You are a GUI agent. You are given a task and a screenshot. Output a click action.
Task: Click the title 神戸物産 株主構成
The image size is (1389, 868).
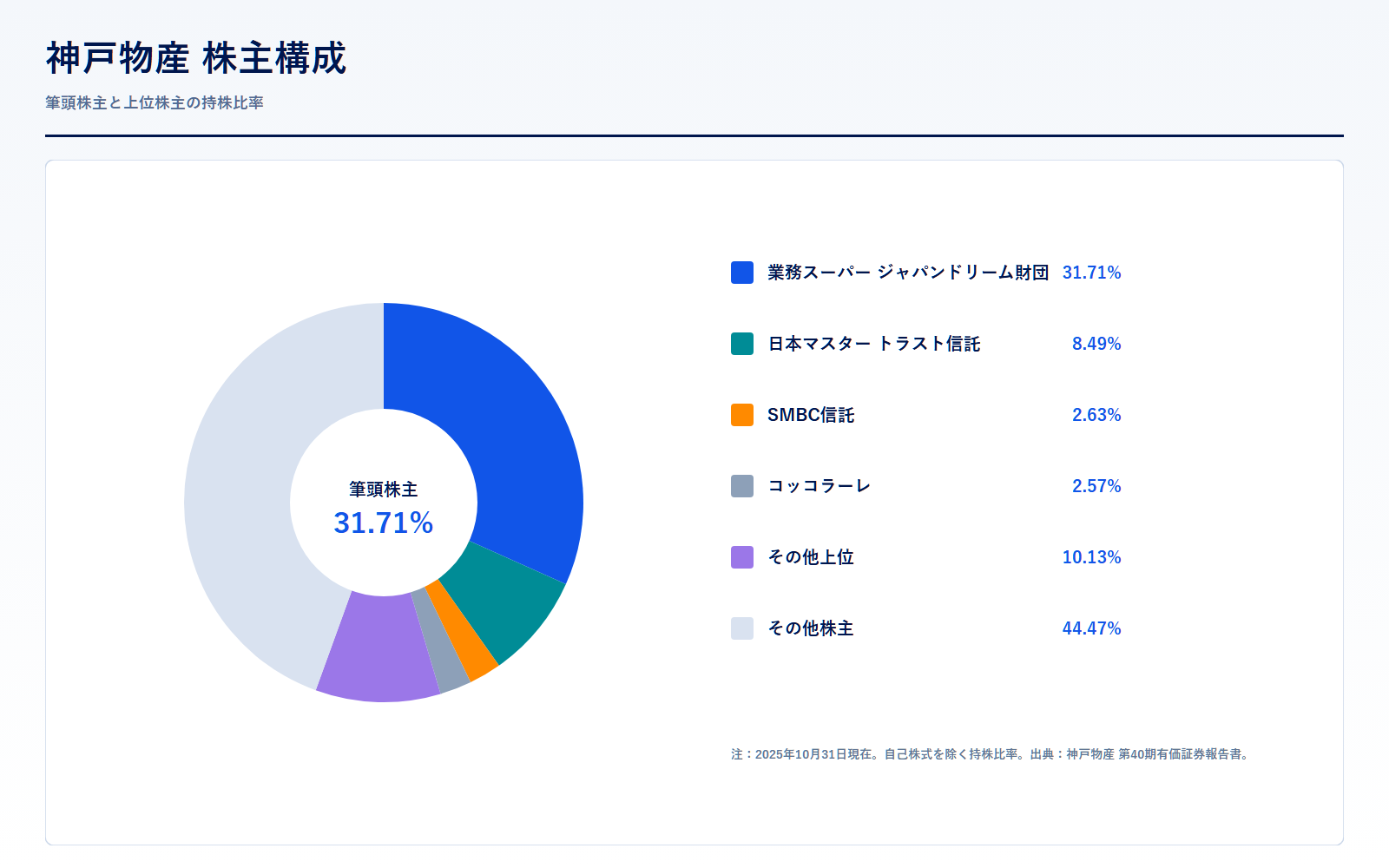[196, 58]
